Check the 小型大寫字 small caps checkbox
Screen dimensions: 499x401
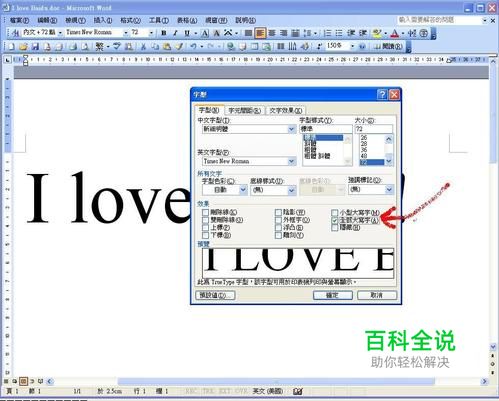pyautogui.click(x=335, y=212)
